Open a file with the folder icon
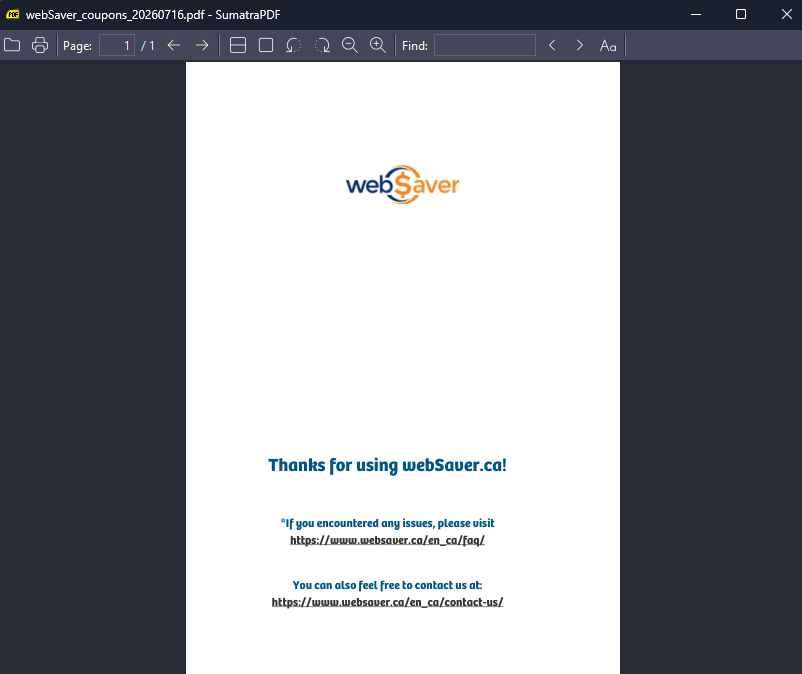Image resolution: width=802 pixels, height=674 pixels. [12, 46]
